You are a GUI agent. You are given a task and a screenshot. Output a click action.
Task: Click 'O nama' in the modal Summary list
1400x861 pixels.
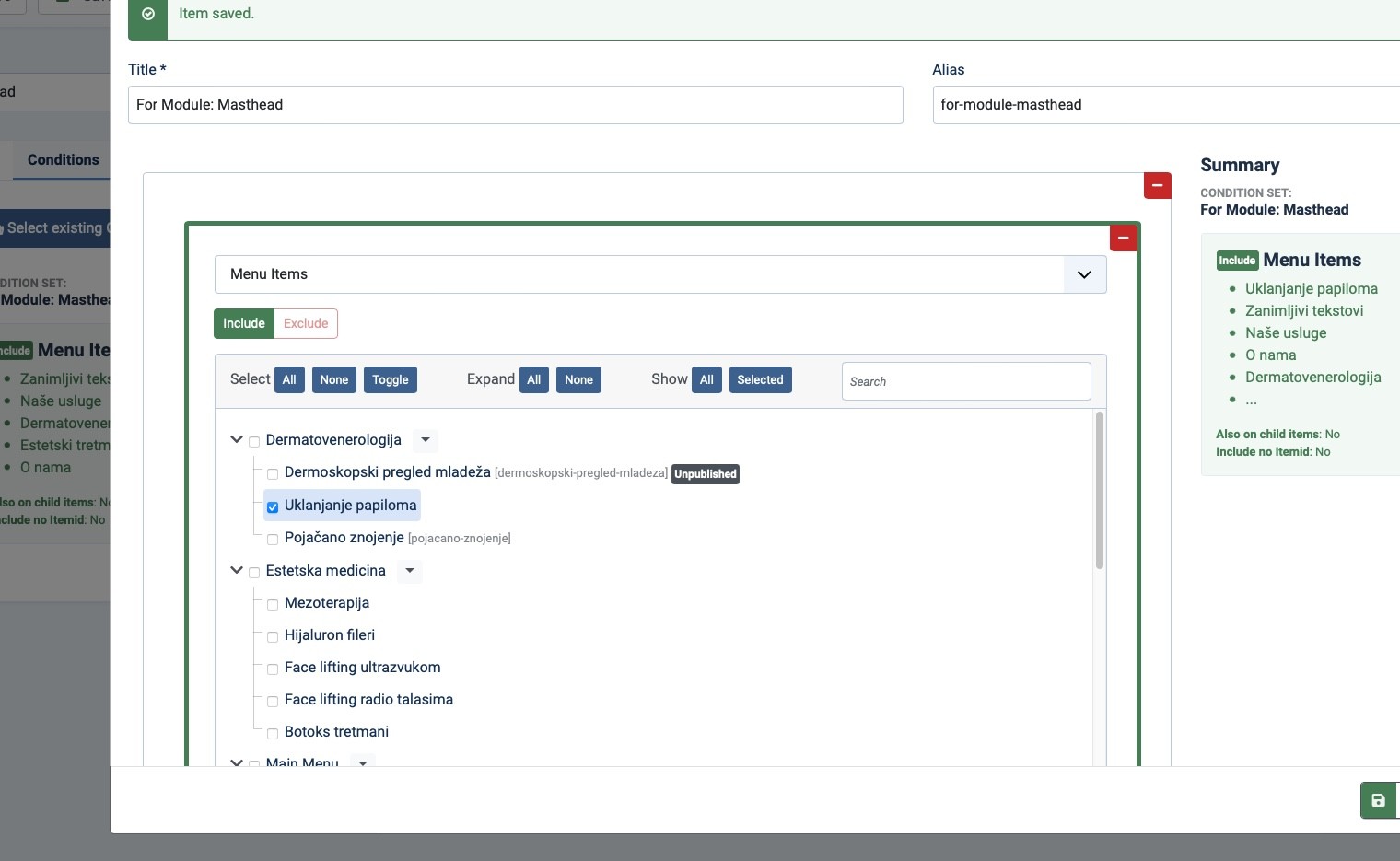tap(1271, 355)
